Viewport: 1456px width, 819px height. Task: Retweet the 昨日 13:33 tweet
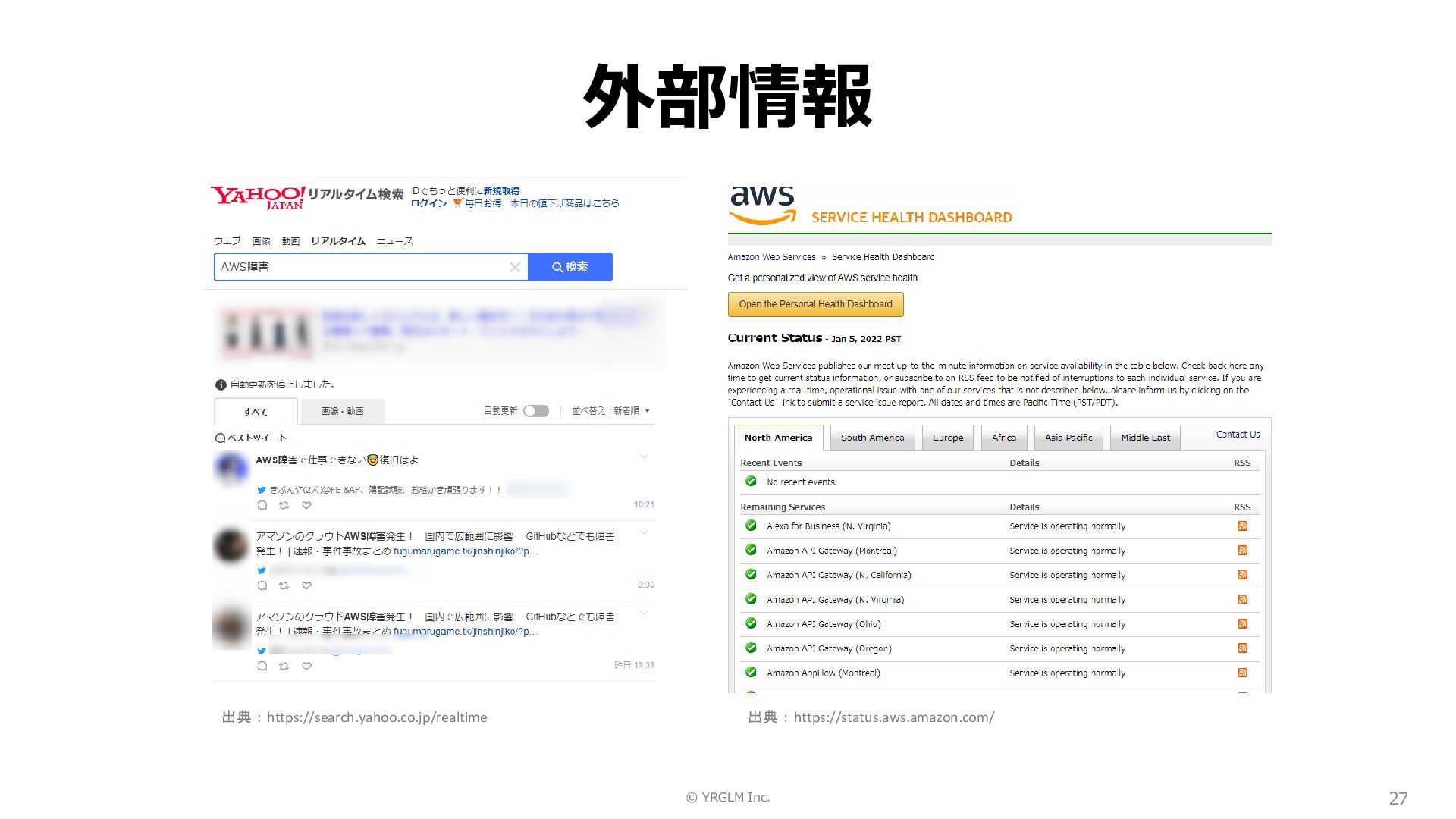point(284,666)
